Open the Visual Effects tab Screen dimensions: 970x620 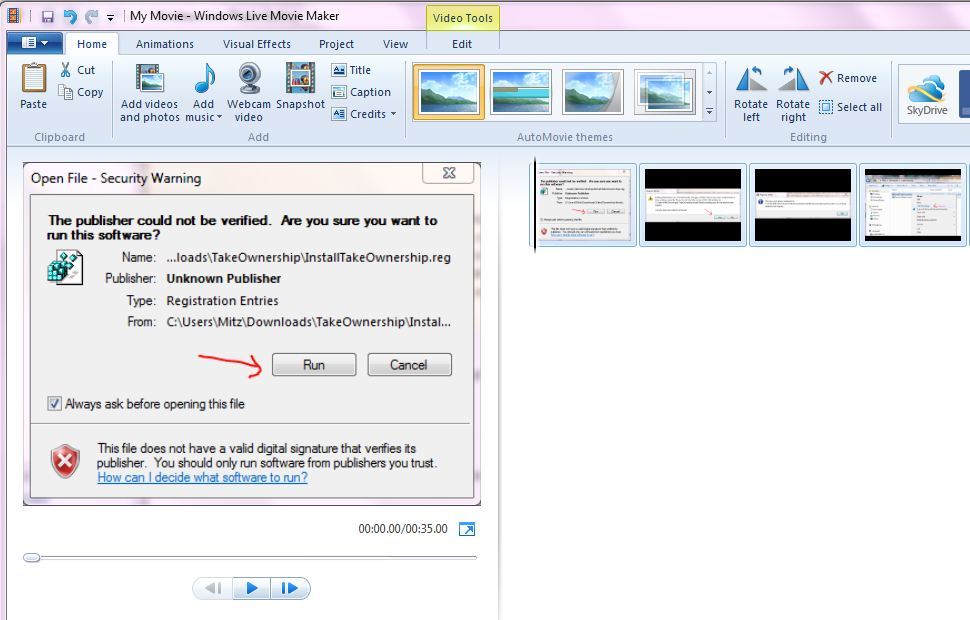(257, 44)
